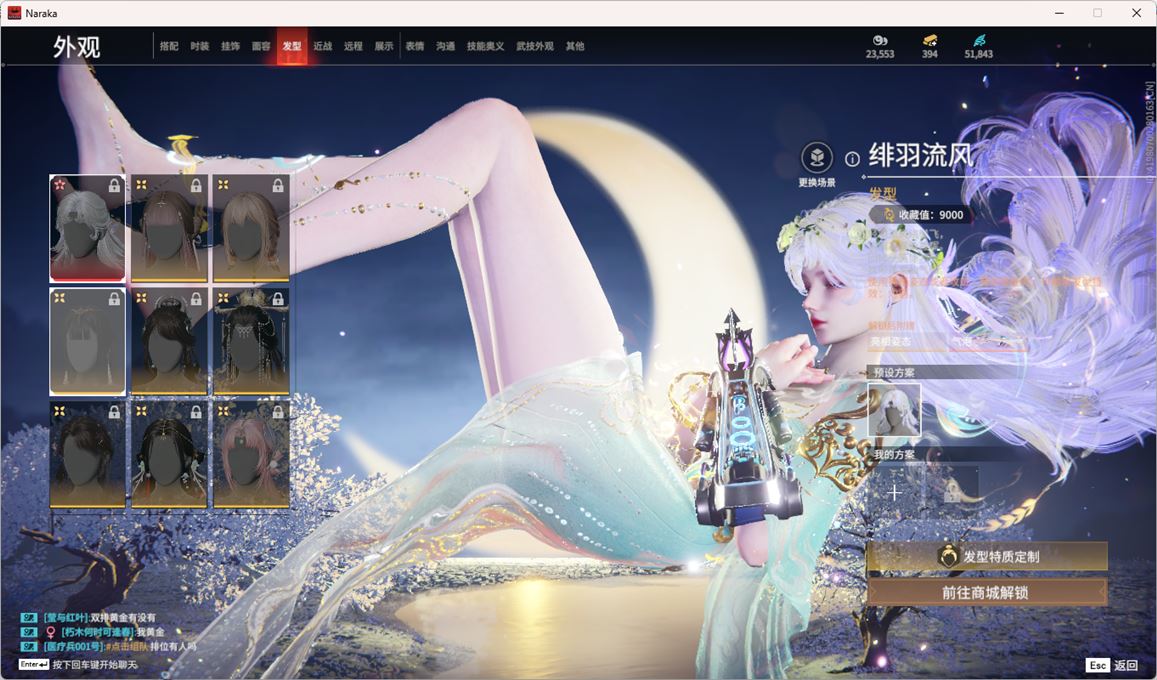Click the feather currency 51,843
Viewport: 1157px width, 680px height.
[x=978, y=46]
